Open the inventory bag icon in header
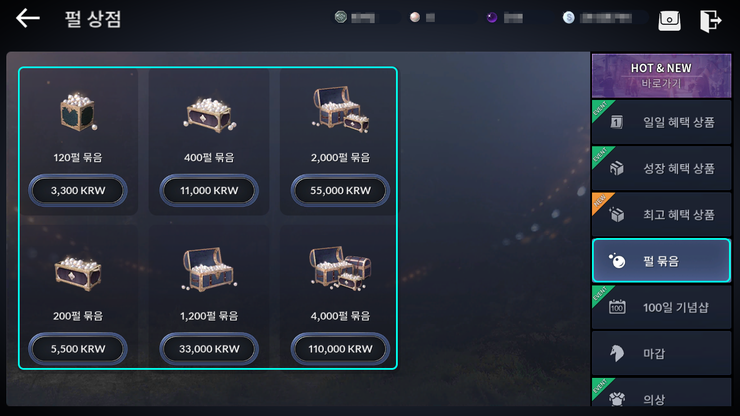The width and height of the screenshot is (740, 416). pos(669,21)
